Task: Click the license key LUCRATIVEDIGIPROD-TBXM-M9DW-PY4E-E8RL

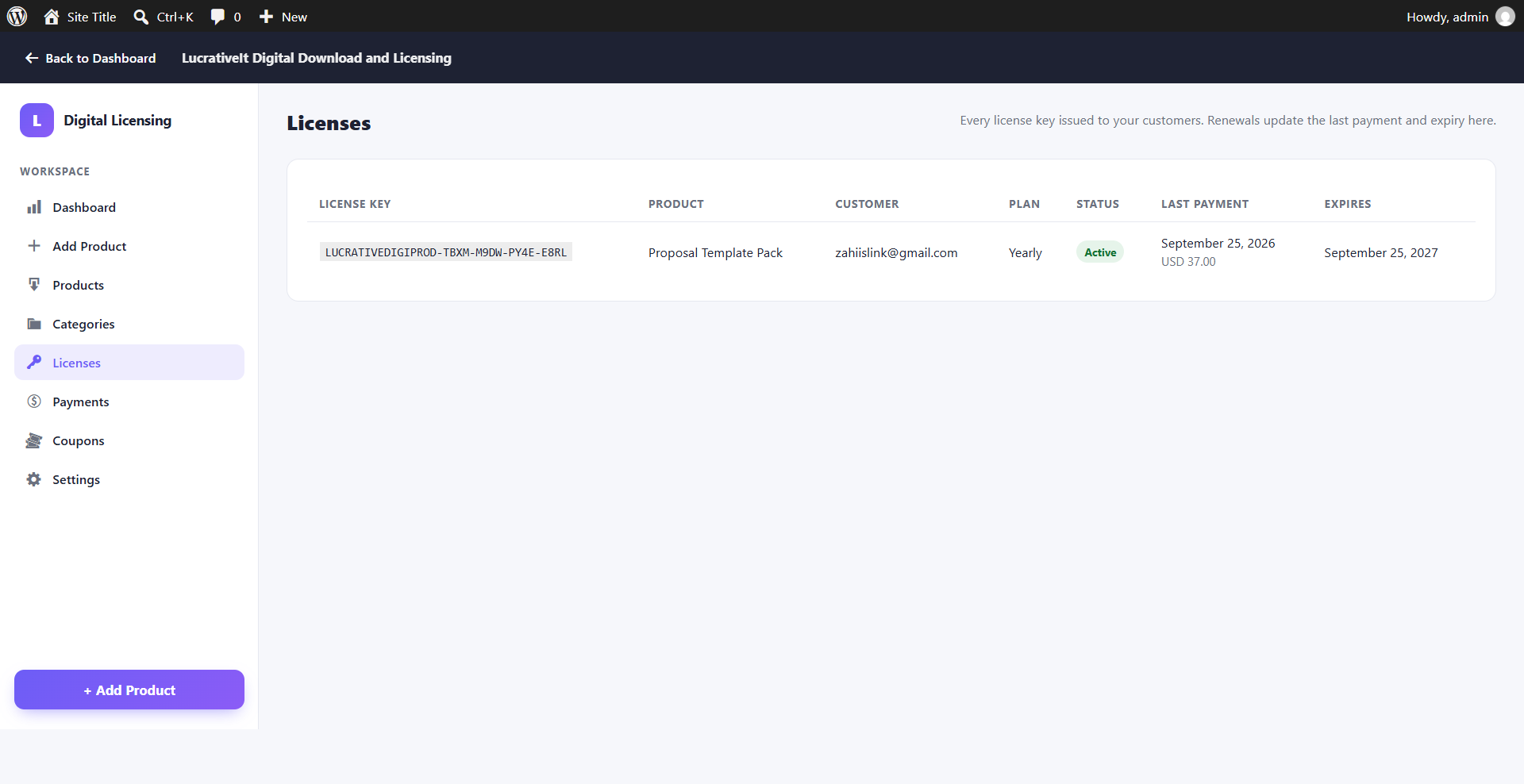Action: point(446,252)
